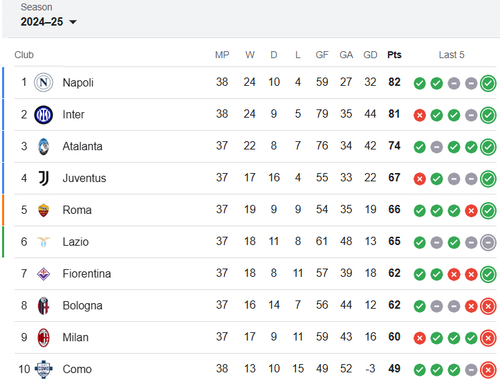Open the Lazio team link
This screenshot has height=380, width=500.
(76, 242)
